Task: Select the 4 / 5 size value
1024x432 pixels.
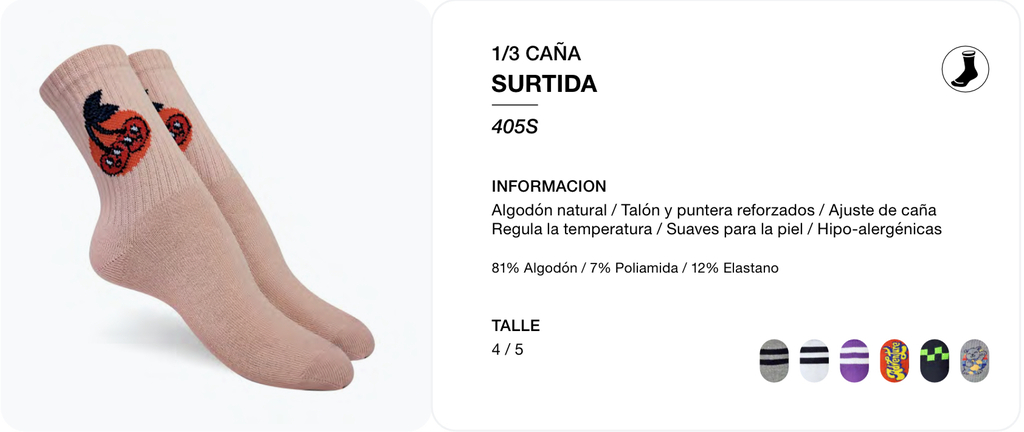Action: [507, 349]
